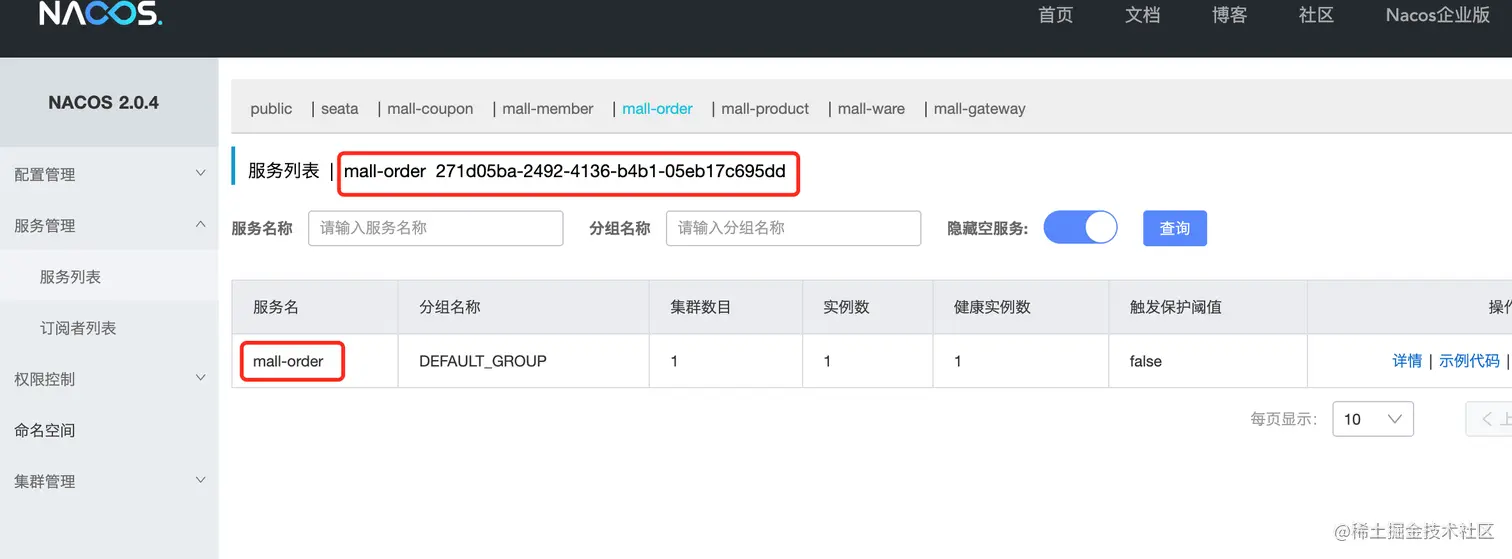Click the false value in 触发保护阈值 column
The image size is (1512, 559).
1146,361
